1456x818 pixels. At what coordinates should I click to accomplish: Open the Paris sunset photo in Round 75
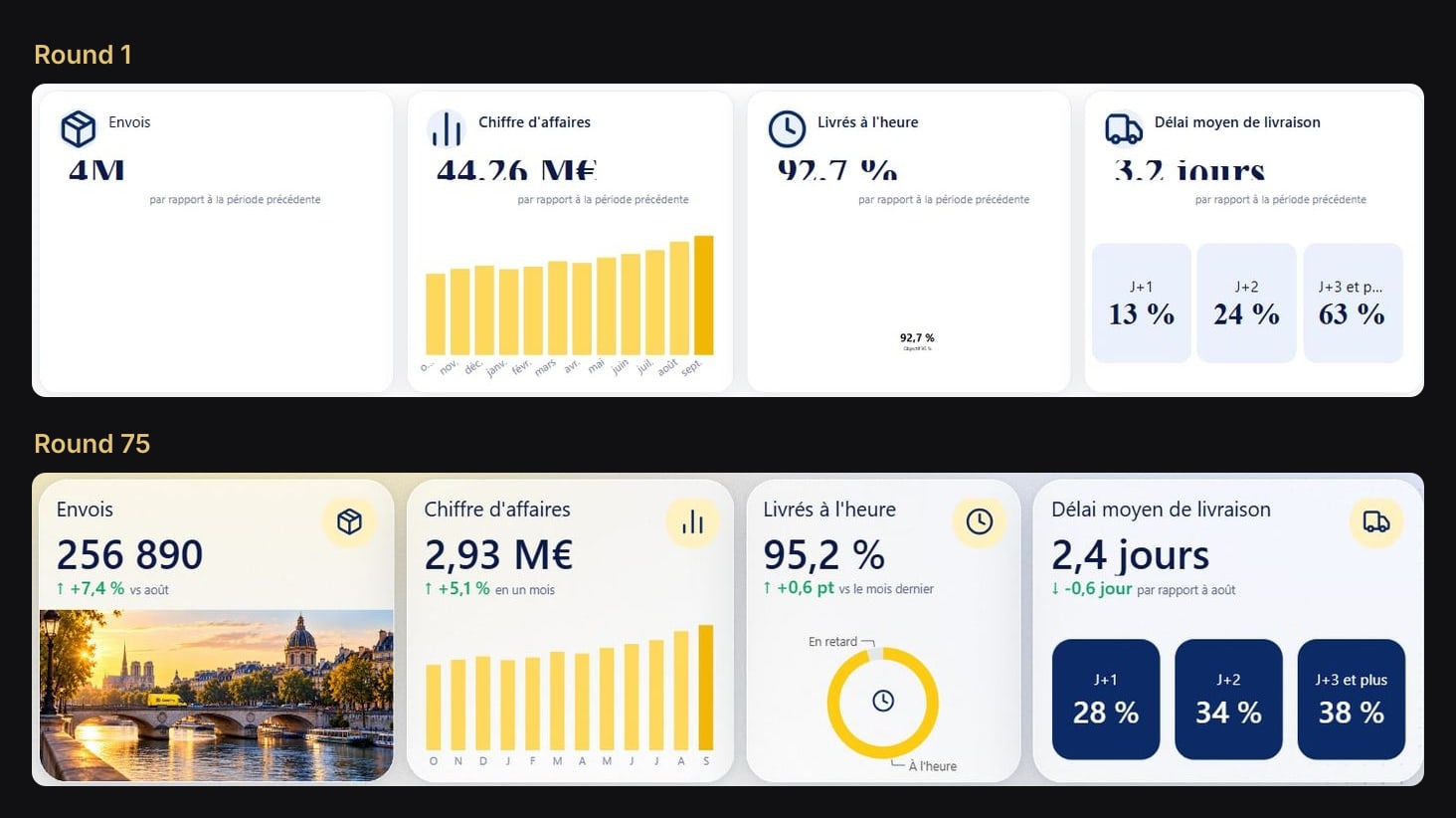point(216,695)
